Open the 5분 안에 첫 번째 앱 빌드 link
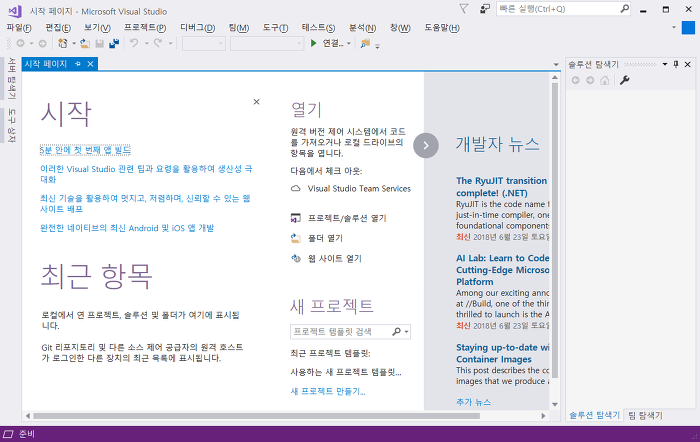Image resolution: width=700 pixels, height=442 pixels. [85, 150]
